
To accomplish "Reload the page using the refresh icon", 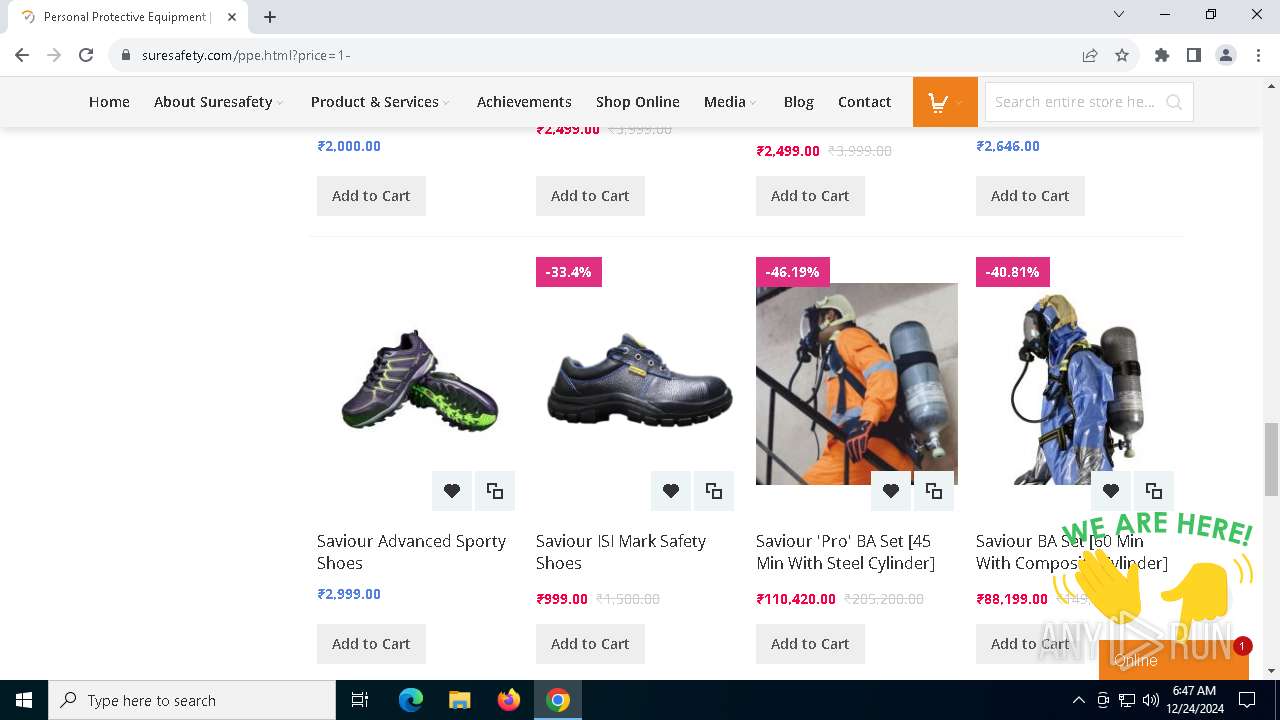I will point(86,55).
